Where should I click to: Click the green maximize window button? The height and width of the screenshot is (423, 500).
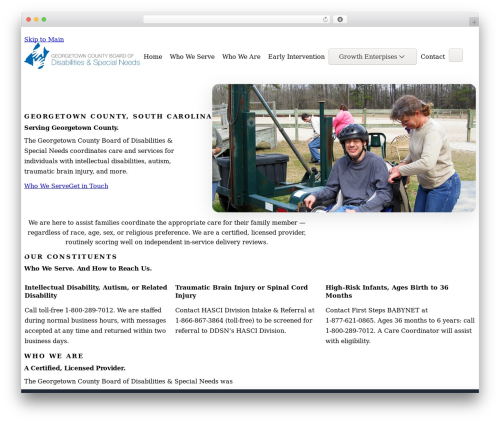[x=44, y=20]
